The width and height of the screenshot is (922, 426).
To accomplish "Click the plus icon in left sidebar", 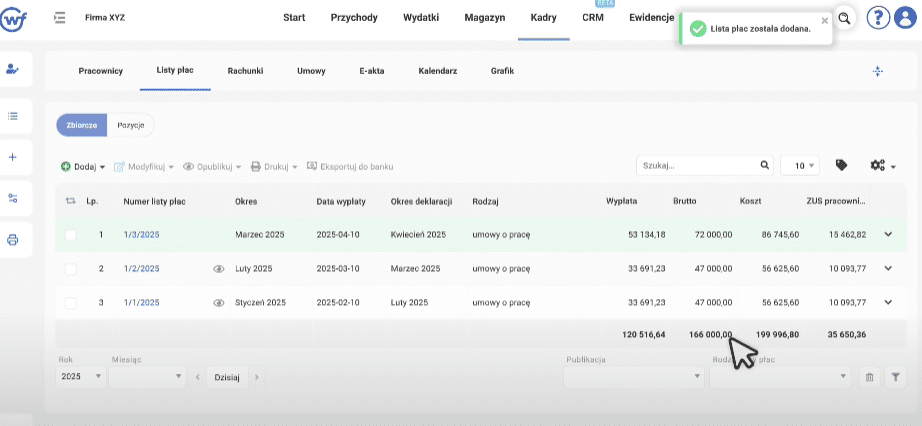I will pos(13,157).
